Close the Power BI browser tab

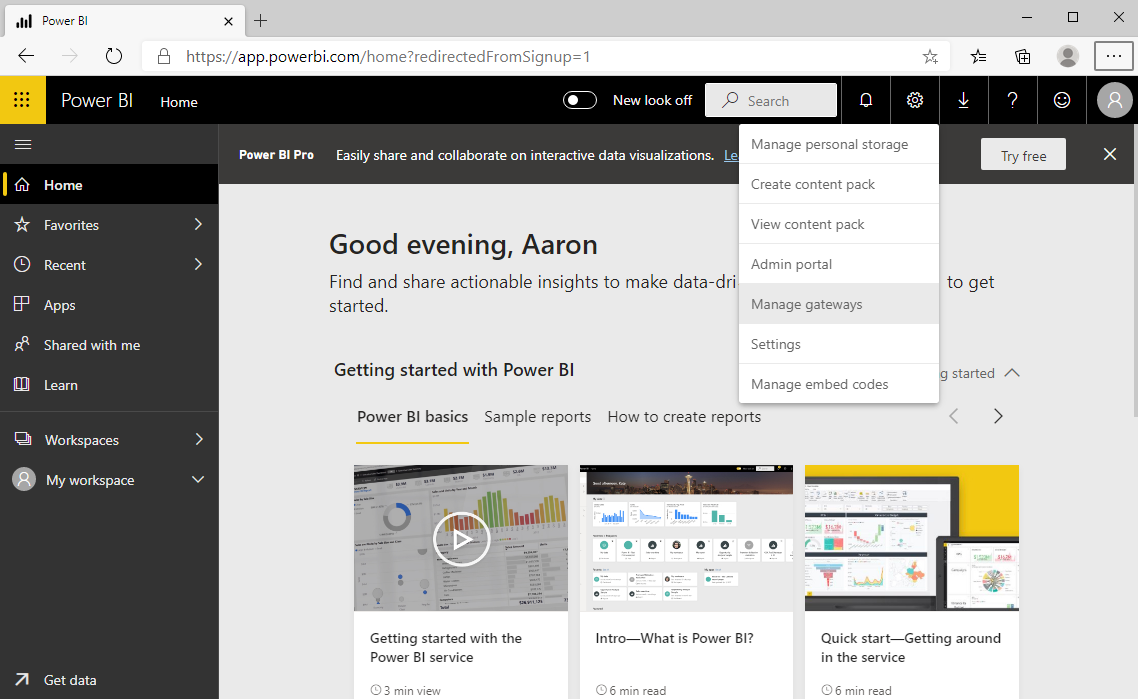coord(228,21)
